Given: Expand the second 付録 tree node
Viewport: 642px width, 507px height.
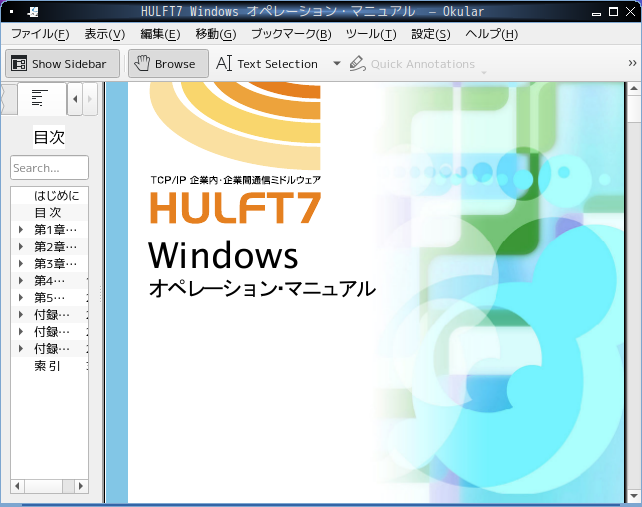Looking at the screenshot, I should tap(20, 332).
